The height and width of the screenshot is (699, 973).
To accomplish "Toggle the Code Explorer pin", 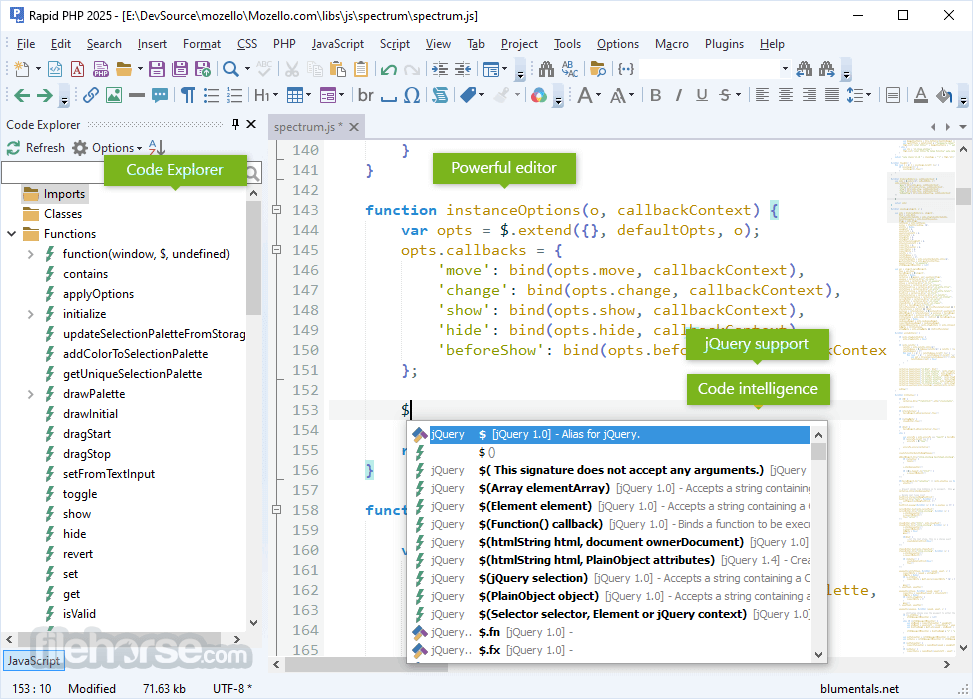I will point(235,124).
